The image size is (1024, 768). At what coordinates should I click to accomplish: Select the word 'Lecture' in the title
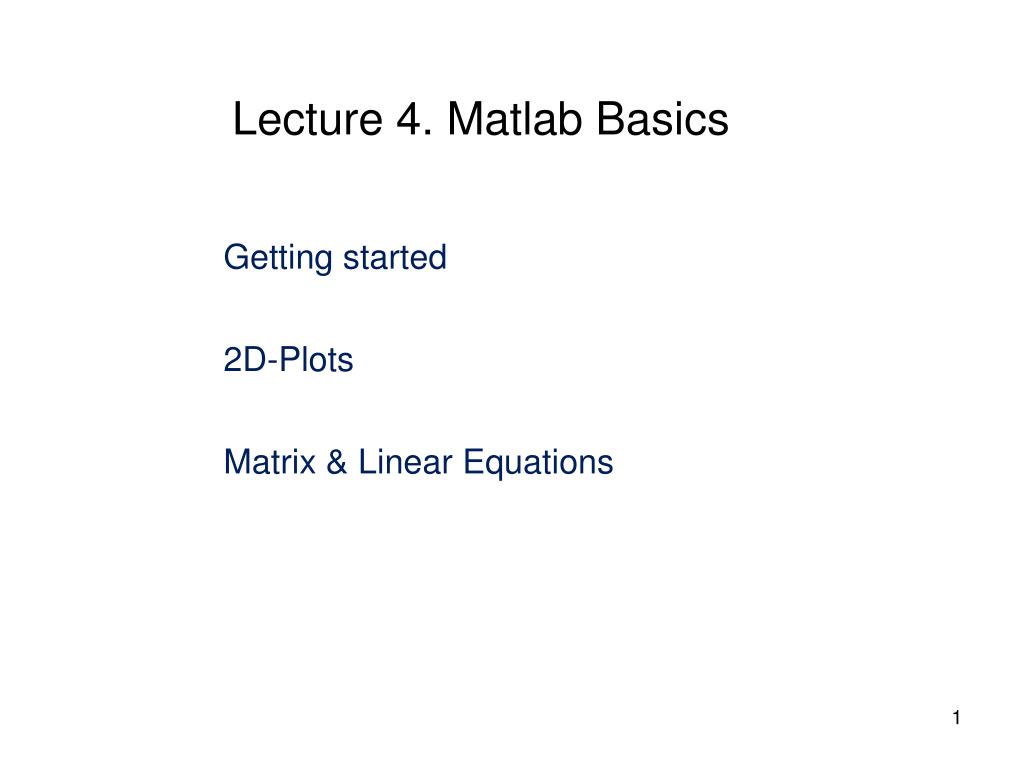pos(308,120)
